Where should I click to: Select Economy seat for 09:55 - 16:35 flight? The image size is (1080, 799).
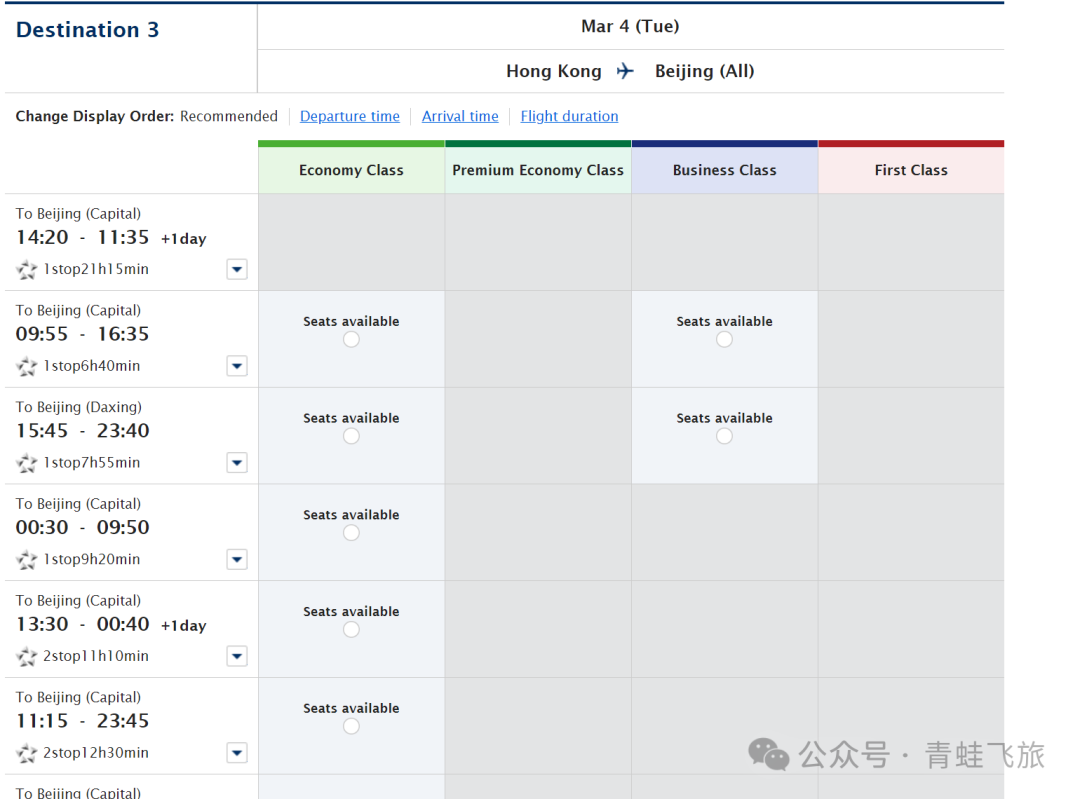351,340
